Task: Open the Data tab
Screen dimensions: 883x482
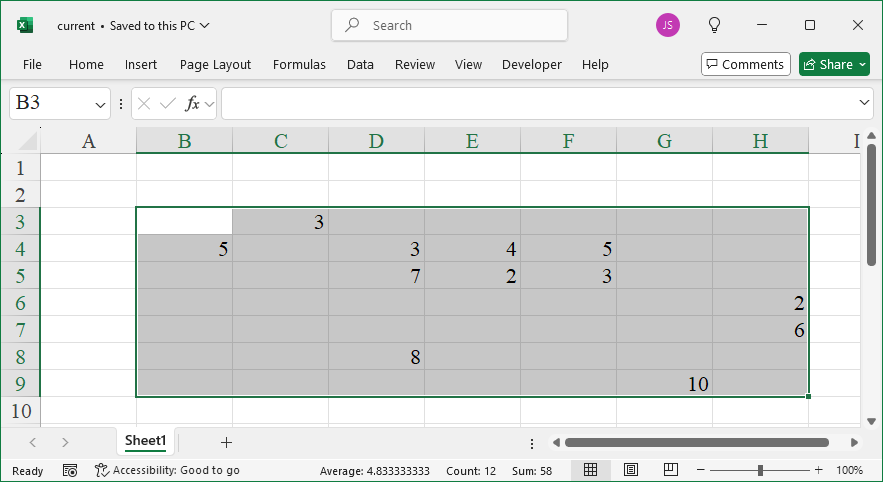Action: (360, 65)
